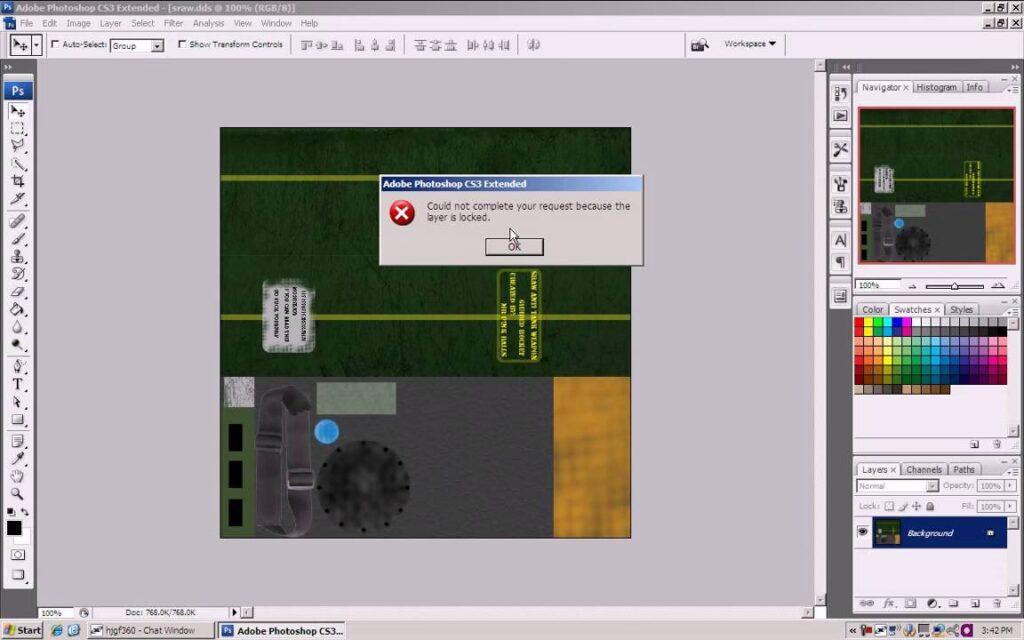Pick the Eraser tool in the toolbox
Image resolution: width=1024 pixels, height=640 pixels.
point(18,291)
